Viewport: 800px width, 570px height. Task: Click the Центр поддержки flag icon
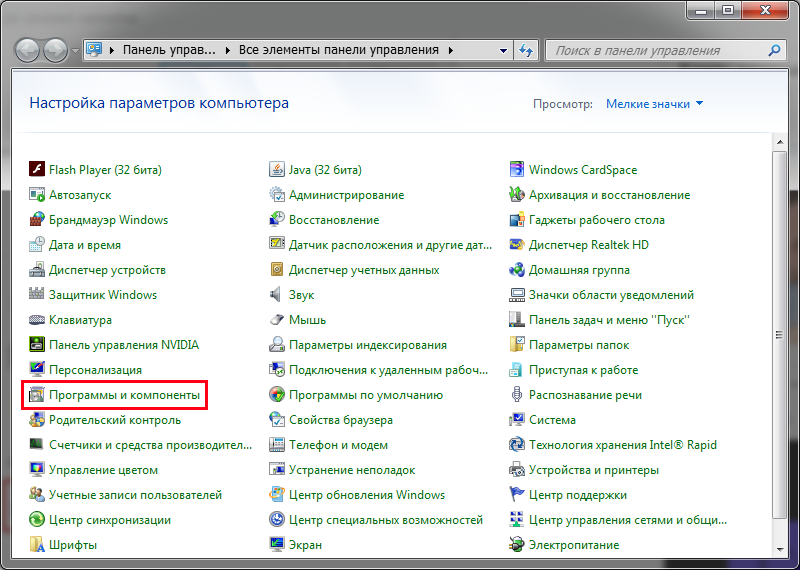pyautogui.click(x=517, y=494)
